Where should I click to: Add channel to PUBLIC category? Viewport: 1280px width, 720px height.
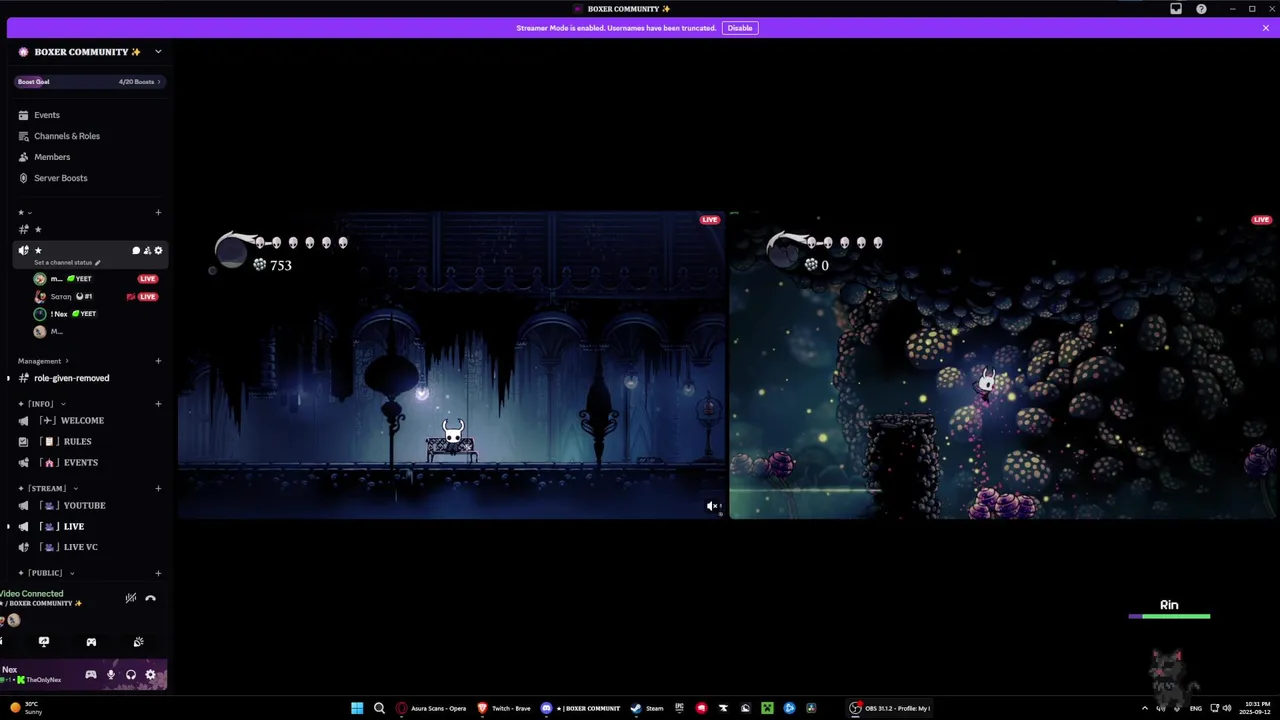click(158, 573)
